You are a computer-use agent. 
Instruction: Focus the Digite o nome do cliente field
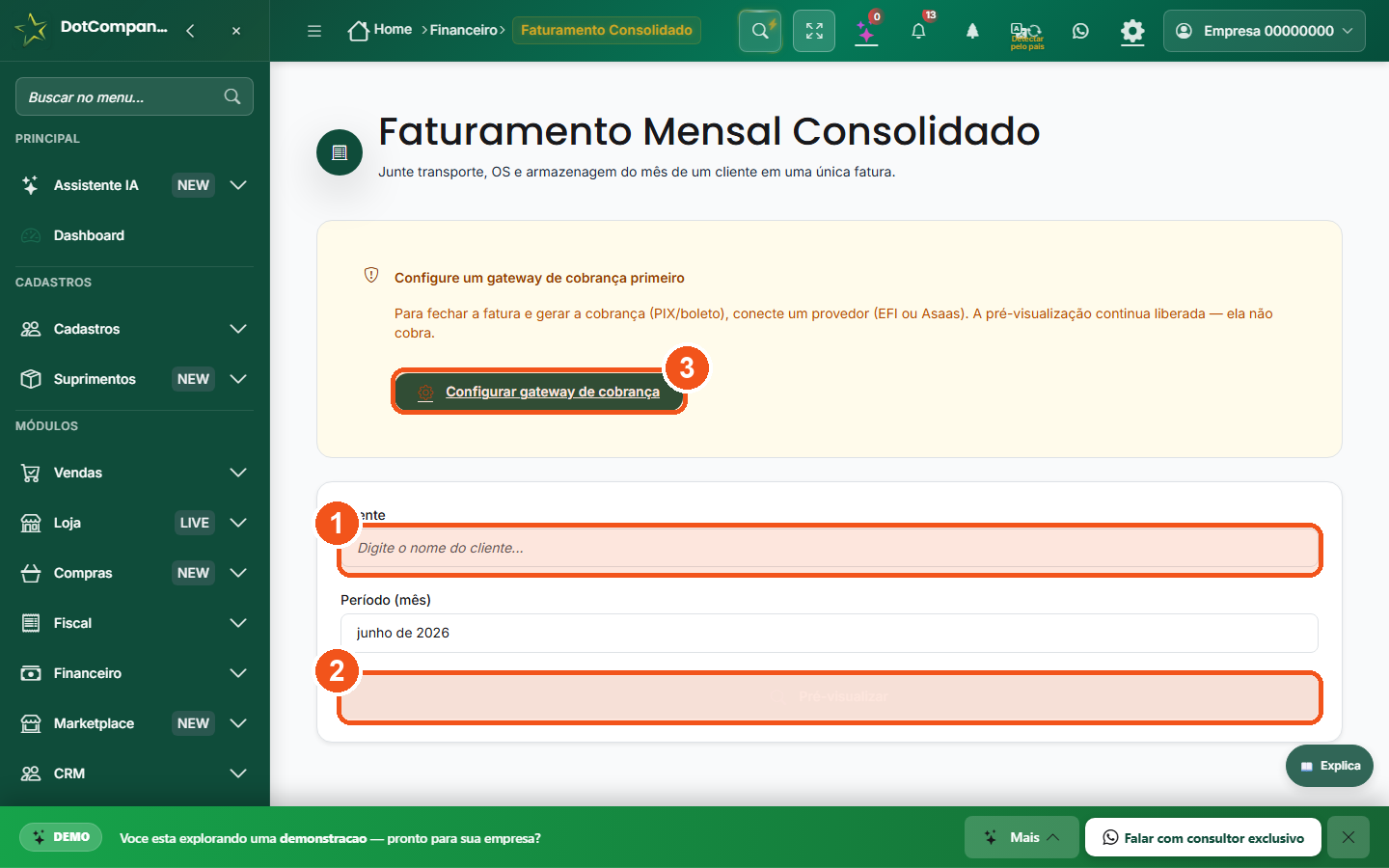click(830, 548)
